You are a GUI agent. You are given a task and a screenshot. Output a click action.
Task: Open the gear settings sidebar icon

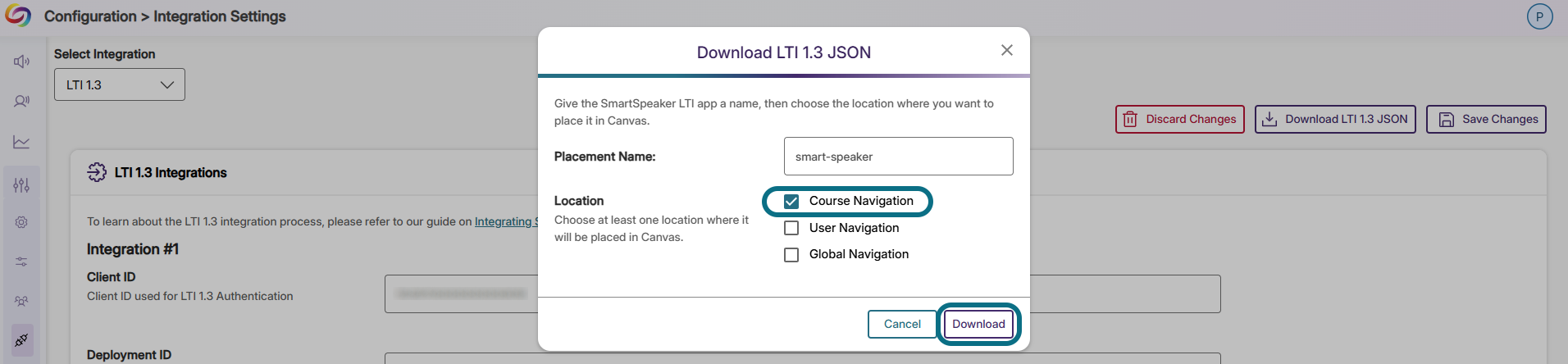pos(22,222)
